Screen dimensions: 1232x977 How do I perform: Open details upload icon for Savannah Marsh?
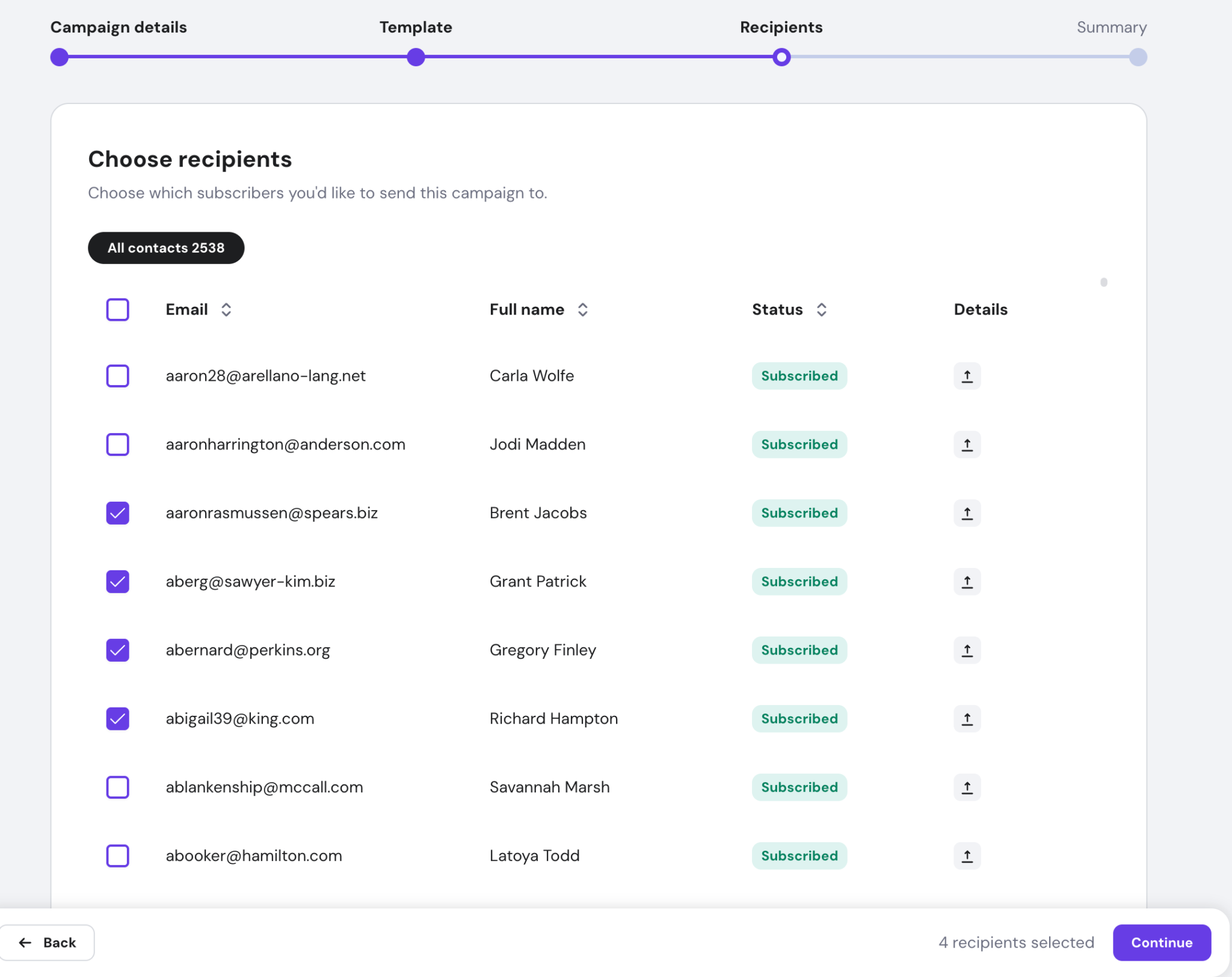tap(967, 787)
